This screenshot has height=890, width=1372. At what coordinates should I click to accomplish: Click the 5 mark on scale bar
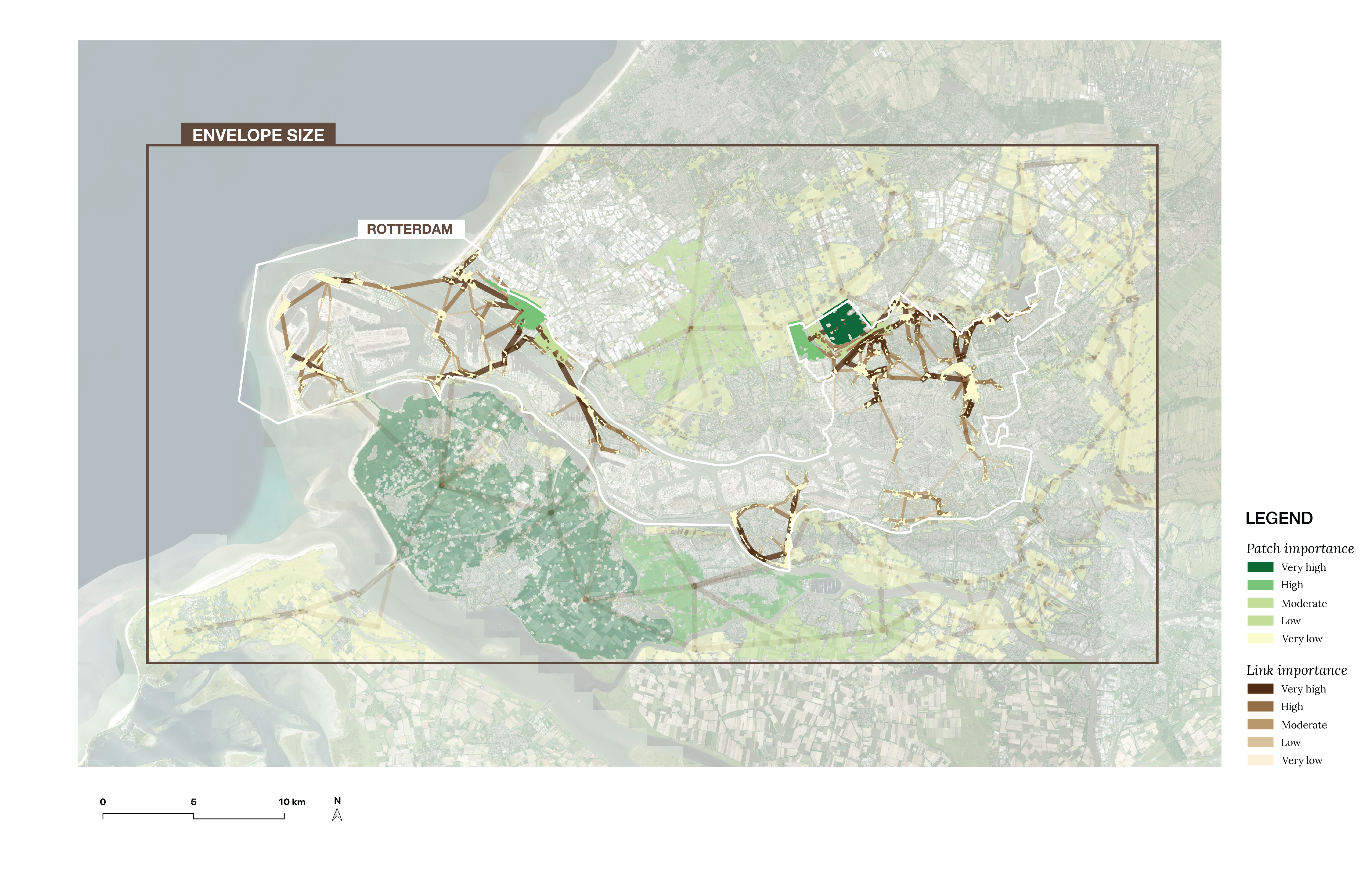[x=194, y=802]
